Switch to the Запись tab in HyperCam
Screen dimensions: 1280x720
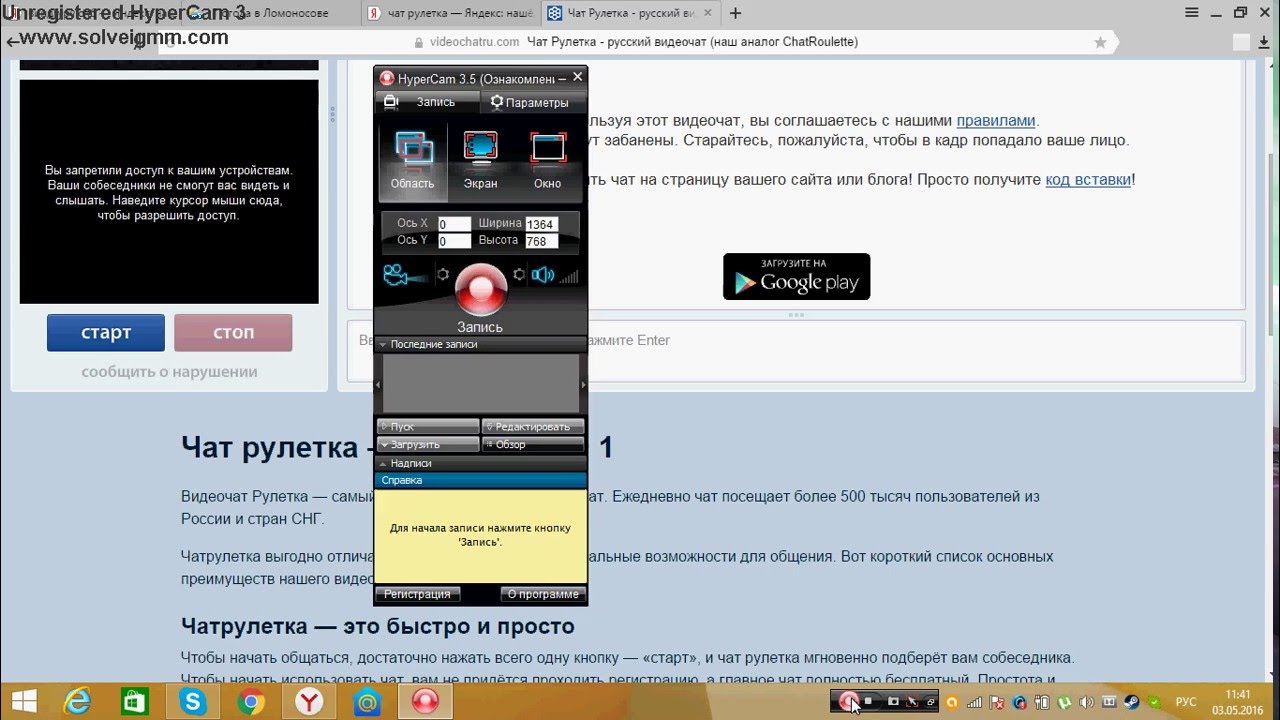coord(426,102)
